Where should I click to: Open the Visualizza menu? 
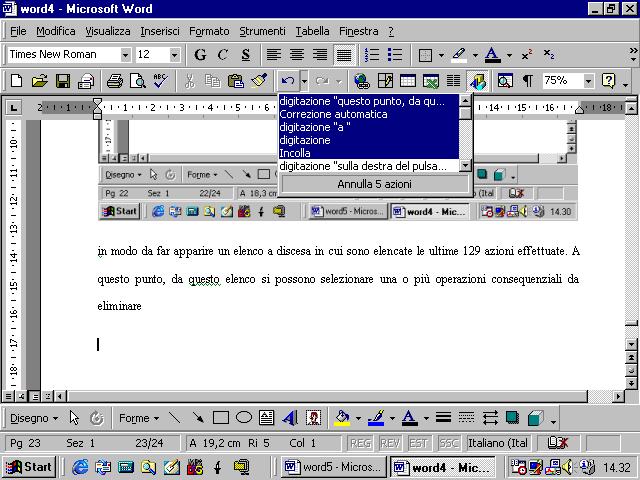[x=108, y=31]
